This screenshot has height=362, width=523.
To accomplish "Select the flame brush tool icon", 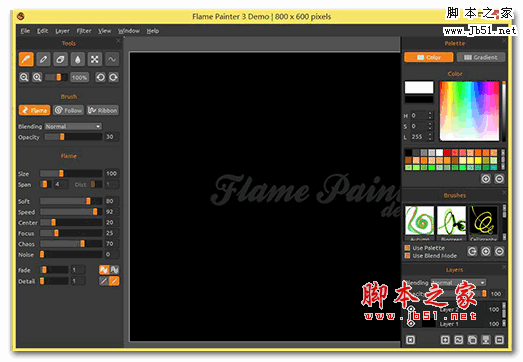I will [26, 59].
